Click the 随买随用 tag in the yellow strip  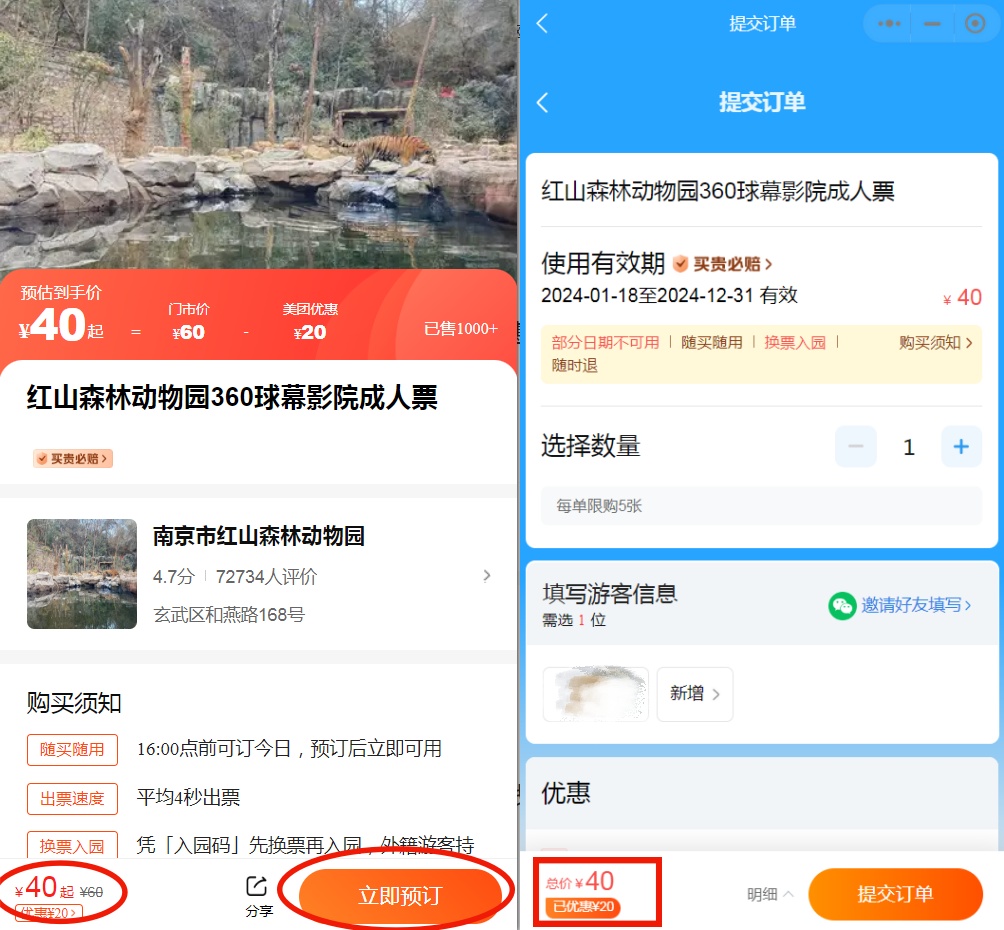(x=711, y=343)
